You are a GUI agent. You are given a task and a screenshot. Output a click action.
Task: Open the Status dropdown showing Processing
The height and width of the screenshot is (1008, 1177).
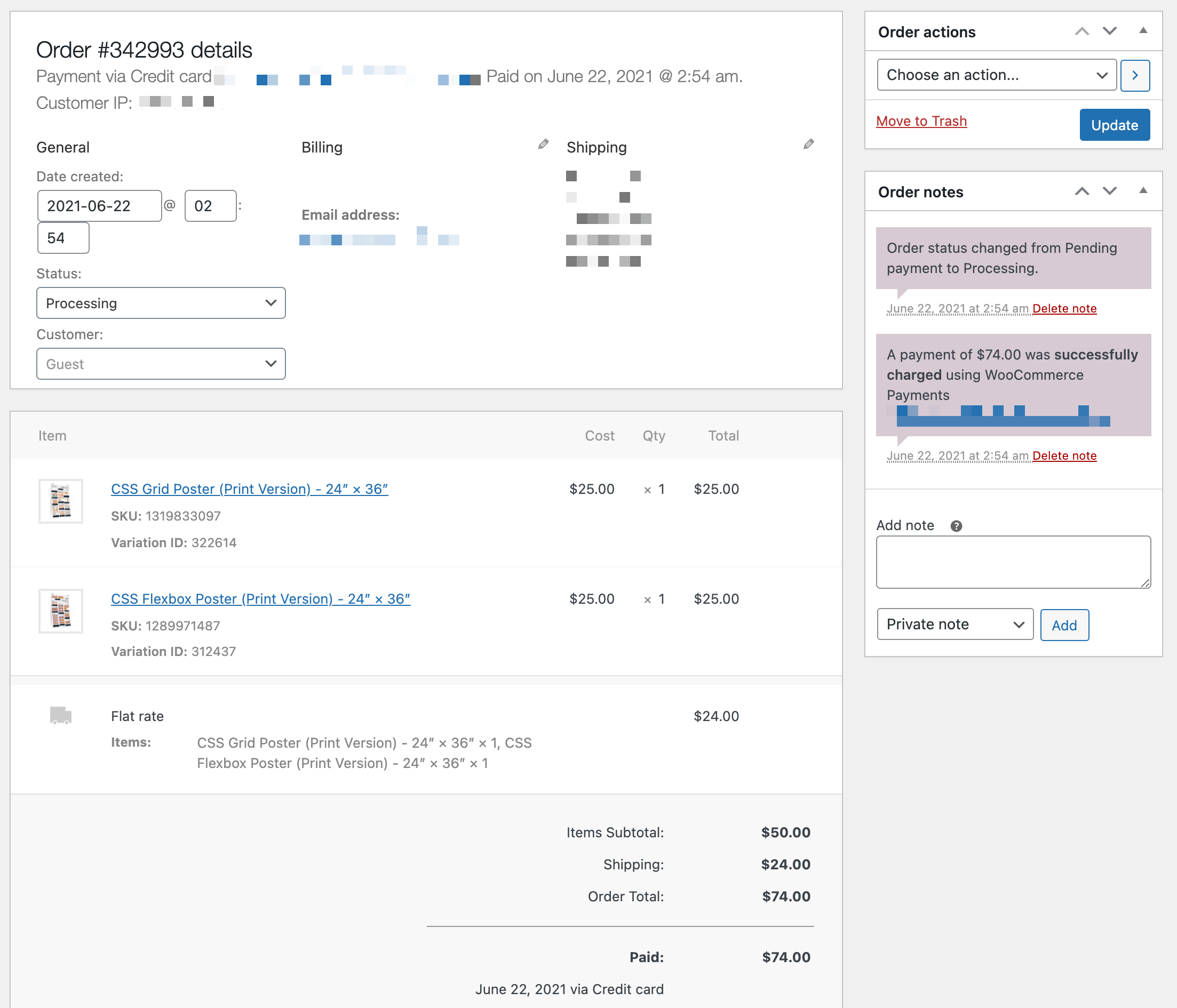pos(161,303)
